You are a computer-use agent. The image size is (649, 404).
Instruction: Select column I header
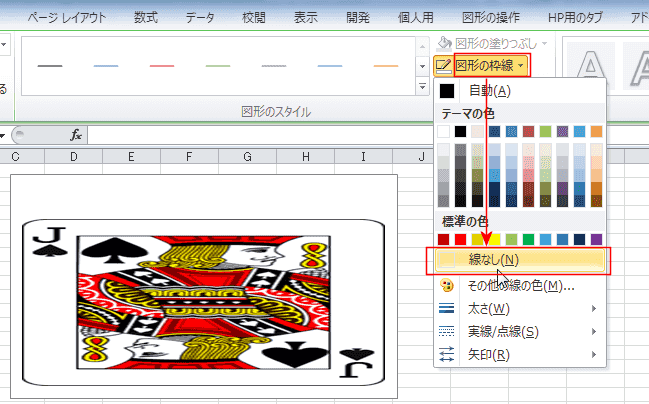[x=363, y=156]
